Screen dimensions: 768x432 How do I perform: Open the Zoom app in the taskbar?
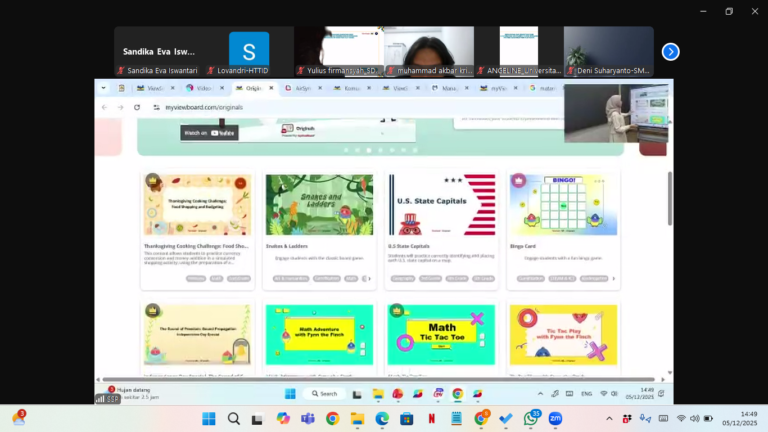(555, 418)
